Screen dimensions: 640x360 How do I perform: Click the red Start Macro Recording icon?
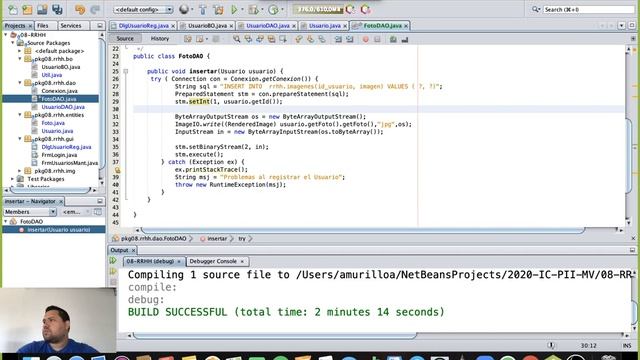(x=365, y=39)
